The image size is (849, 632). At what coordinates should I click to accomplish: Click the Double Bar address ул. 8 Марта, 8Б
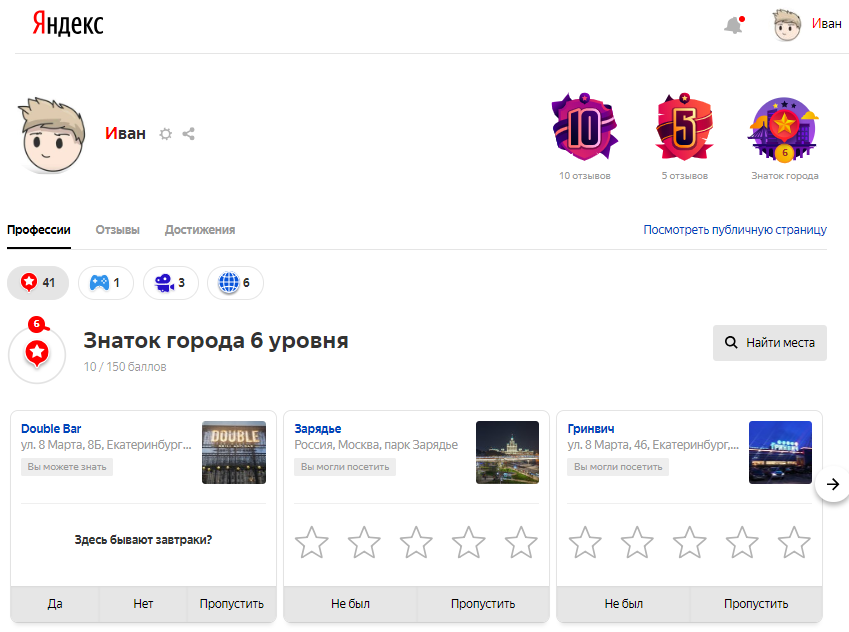pyautogui.click(x=106, y=445)
